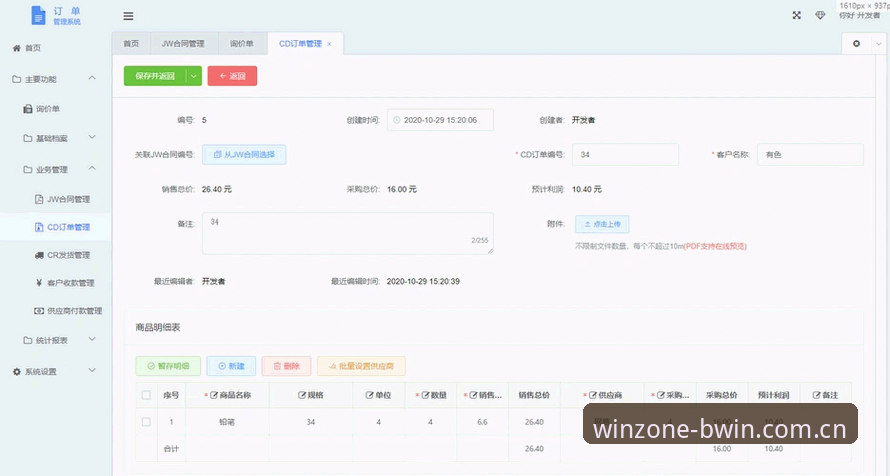The height and width of the screenshot is (476, 890).
Task: Toggle the hamburger sidebar menu icon
Action: (x=128, y=16)
